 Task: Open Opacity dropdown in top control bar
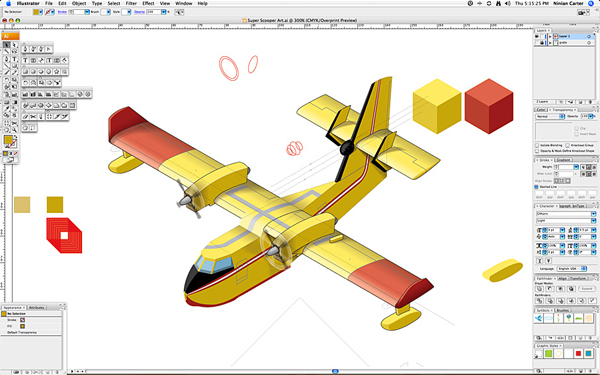tap(164, 12)
